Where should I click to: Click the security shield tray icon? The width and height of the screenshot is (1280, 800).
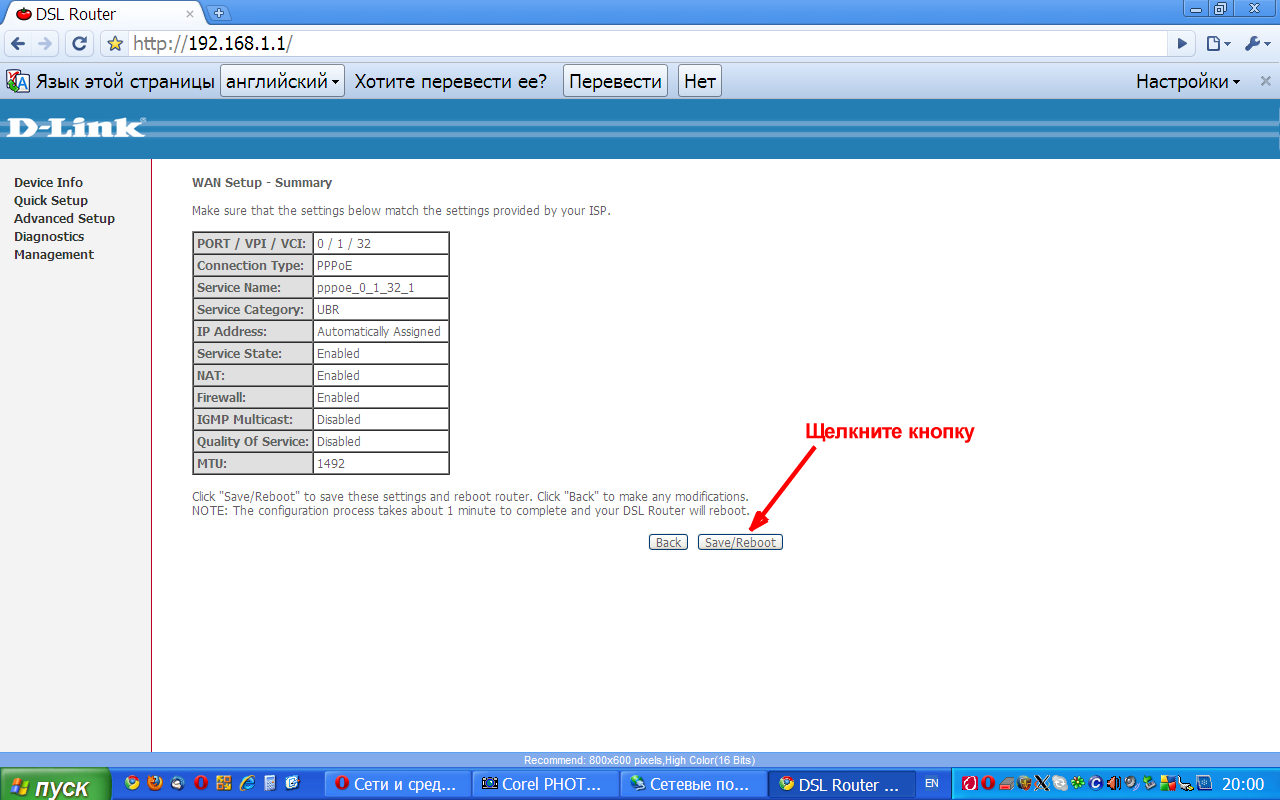pyautogui.click(x=1024, y=783)
